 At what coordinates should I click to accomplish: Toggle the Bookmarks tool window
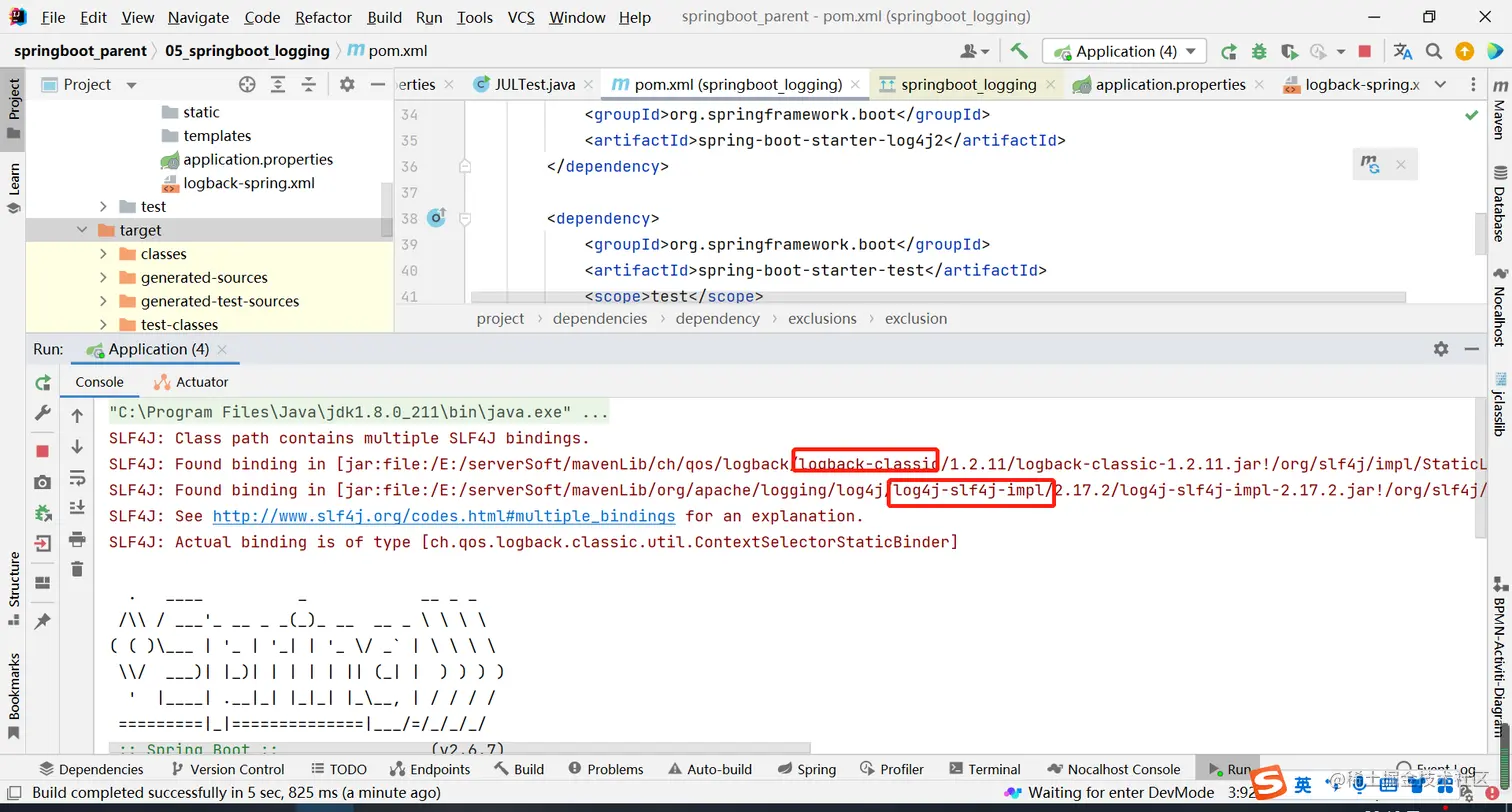pyautogui.click(x=14, y=696)
